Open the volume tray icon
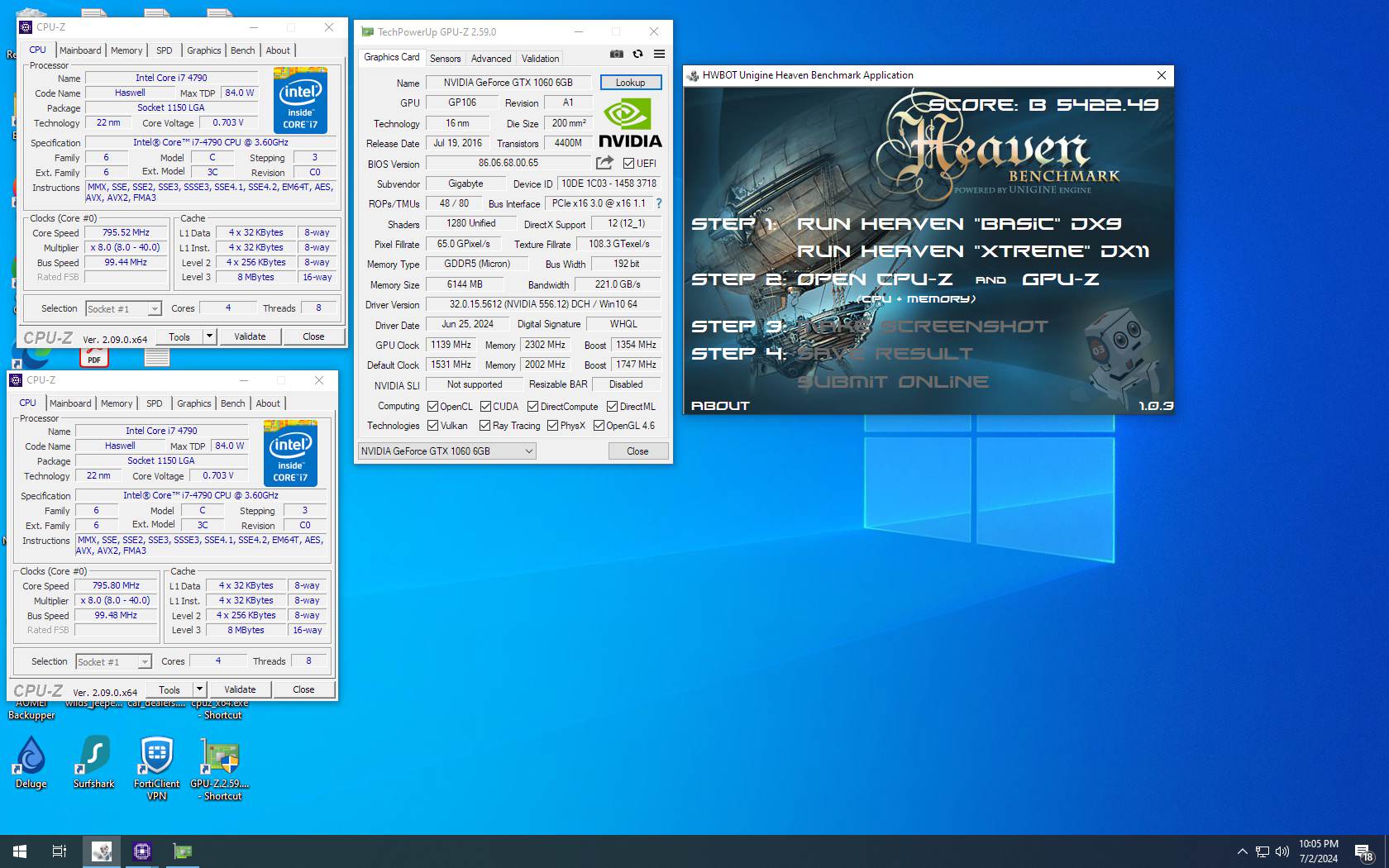The image size is (1389, 868). point(1282,851)
